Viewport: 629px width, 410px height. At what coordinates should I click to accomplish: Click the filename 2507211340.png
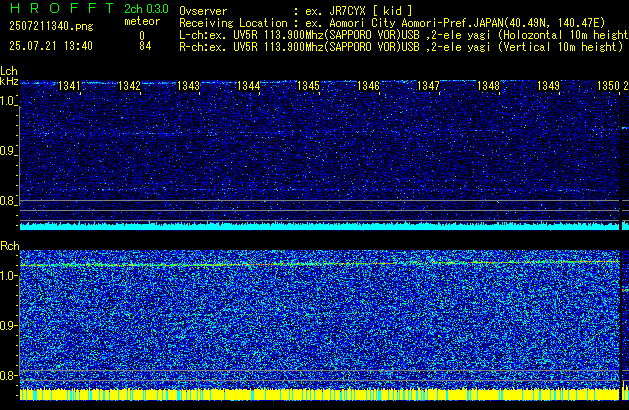(51, 26)
